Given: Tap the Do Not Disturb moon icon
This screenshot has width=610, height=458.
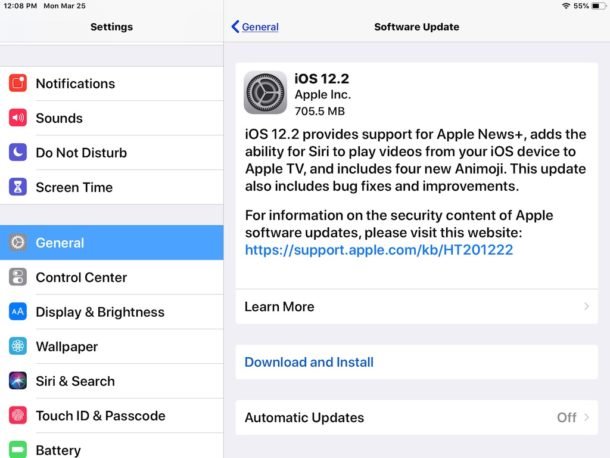Looking at the screenshot, I should pyautogui.click(x=18, y=153).
